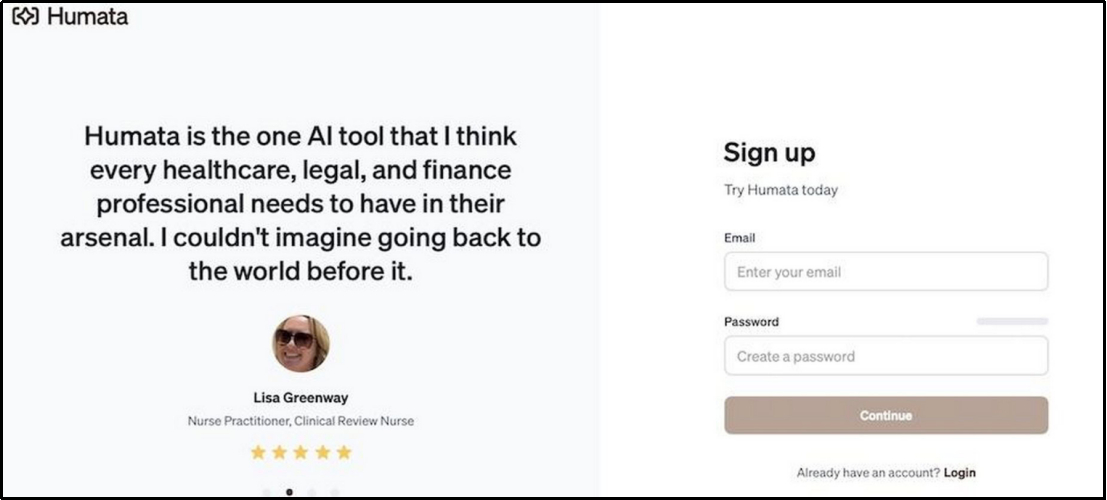Click the Email field label
1107x500 pixels.
tap(739, 238)
